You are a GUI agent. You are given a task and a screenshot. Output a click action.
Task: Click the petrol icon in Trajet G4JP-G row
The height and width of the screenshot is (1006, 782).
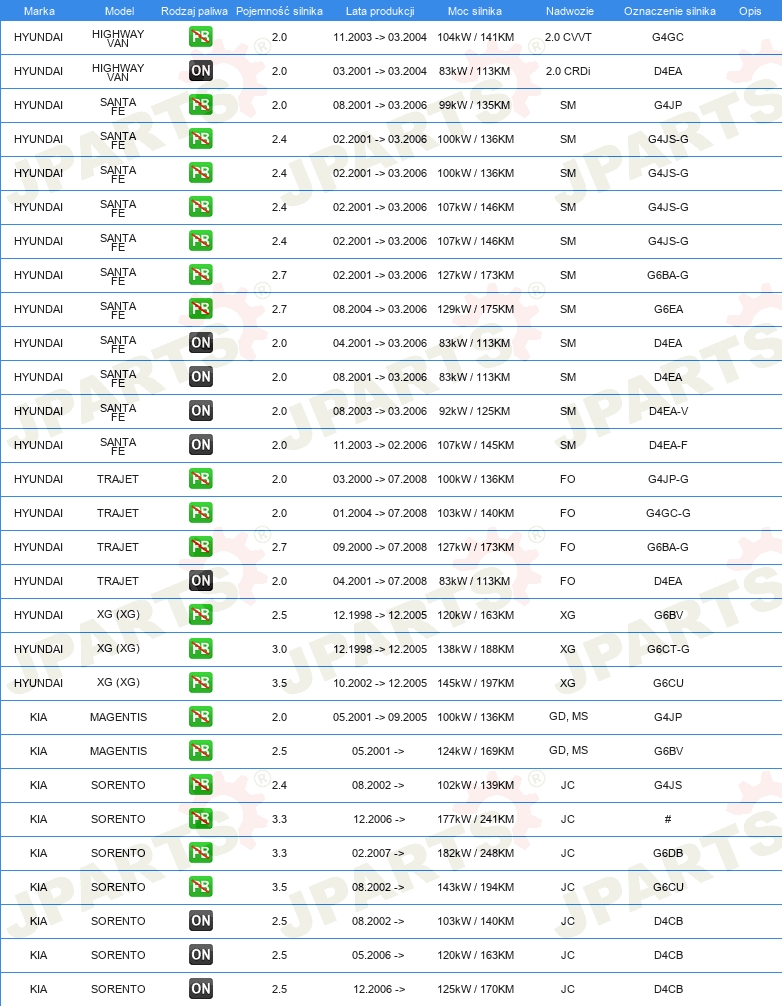click(x=201, y=479)
